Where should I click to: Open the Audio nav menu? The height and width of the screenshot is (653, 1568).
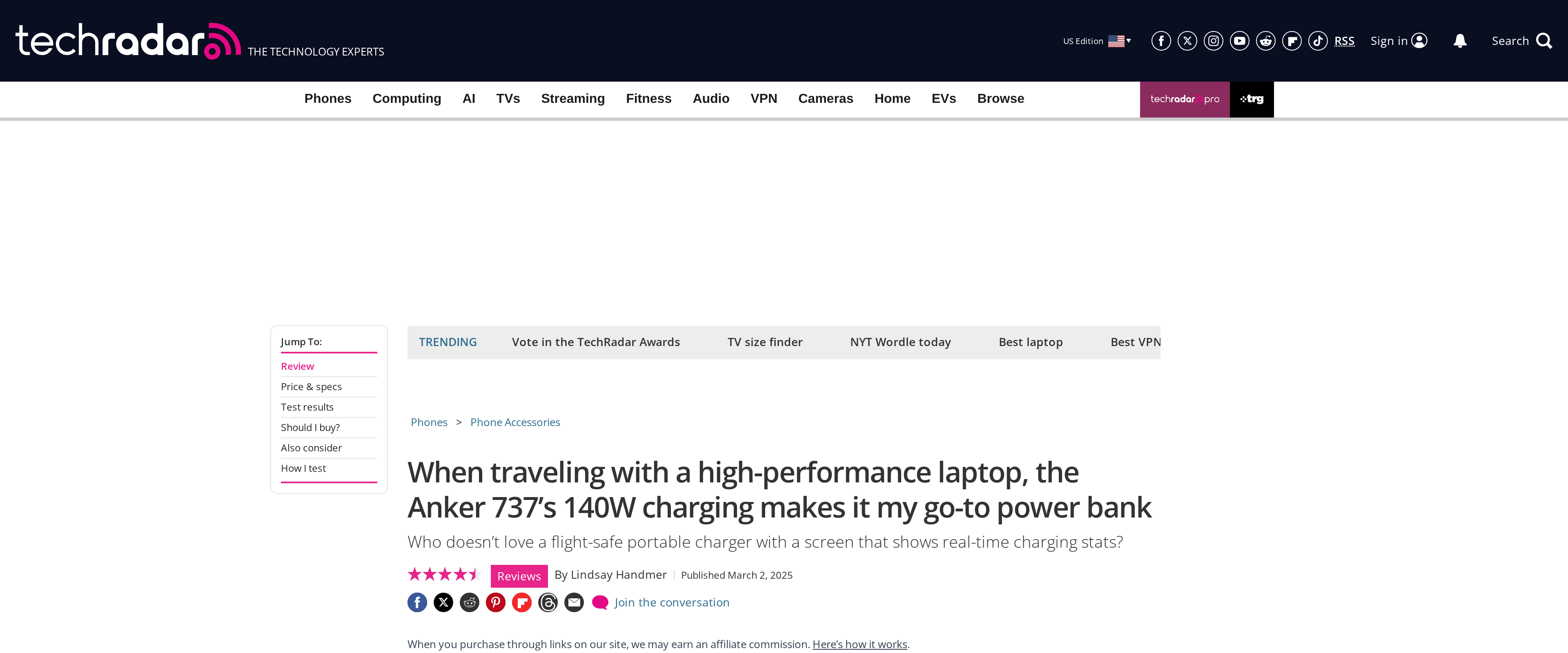point(710,99)
